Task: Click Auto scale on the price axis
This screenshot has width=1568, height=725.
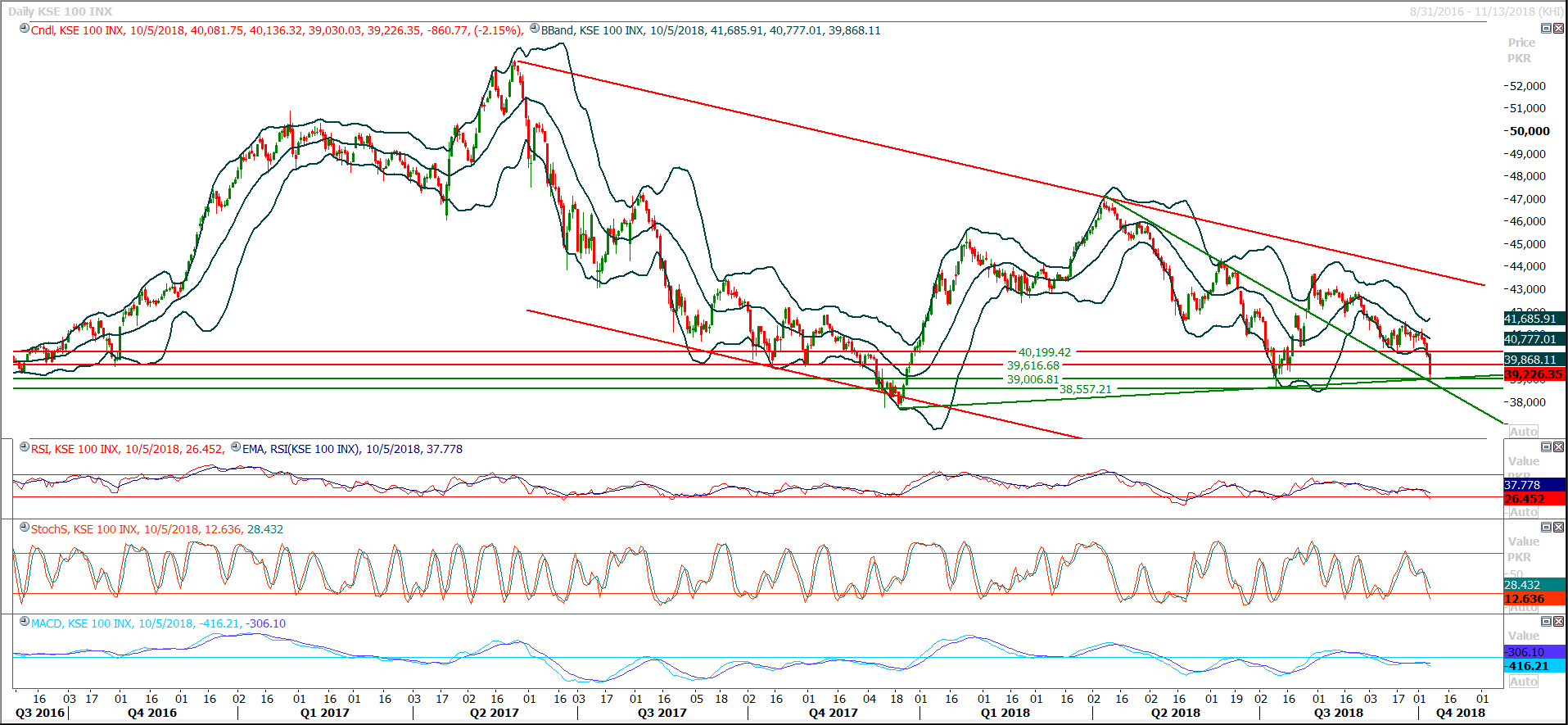Action: [1524, 432]
